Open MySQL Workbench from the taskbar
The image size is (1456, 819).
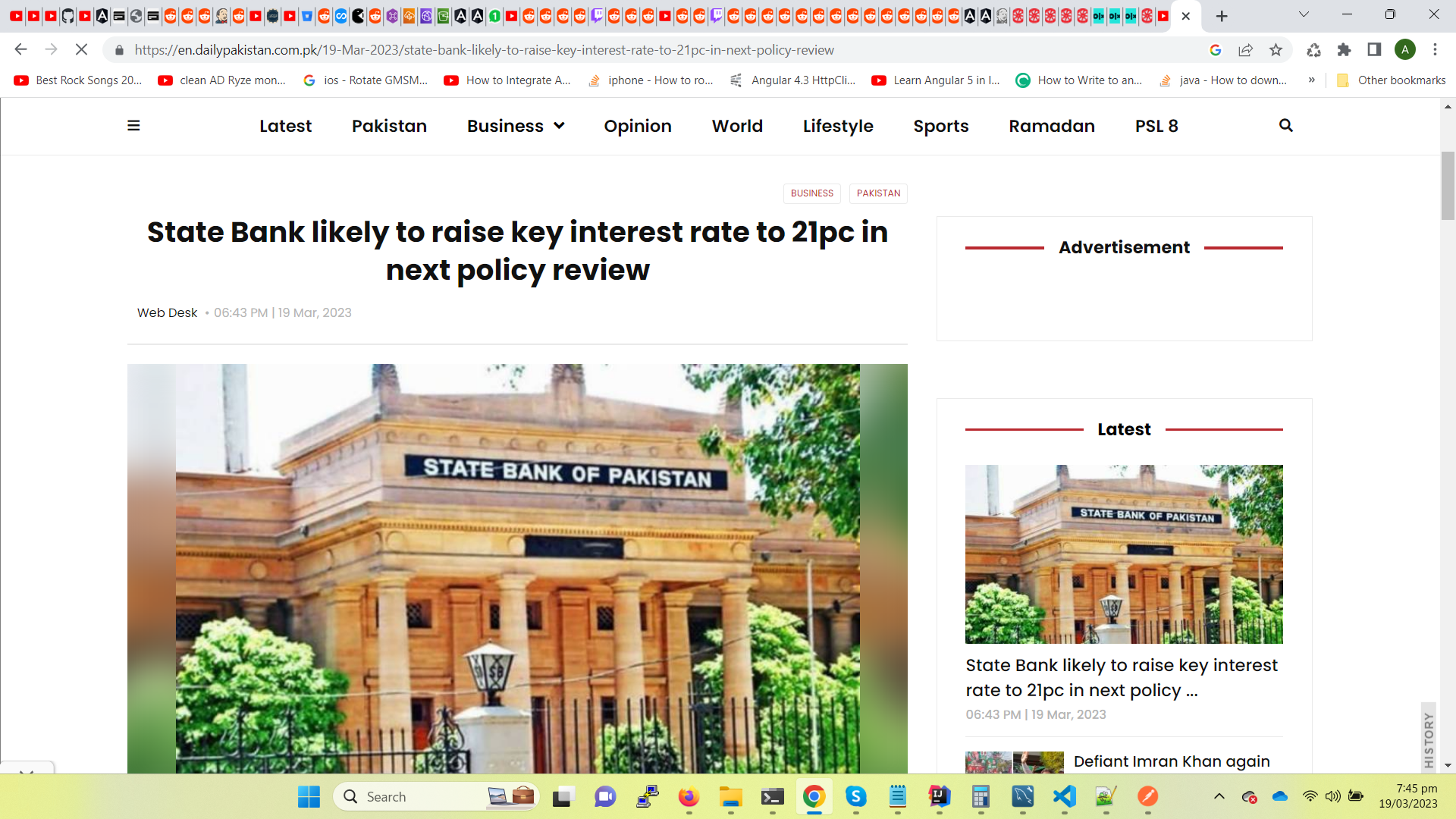coord(1022,796)
